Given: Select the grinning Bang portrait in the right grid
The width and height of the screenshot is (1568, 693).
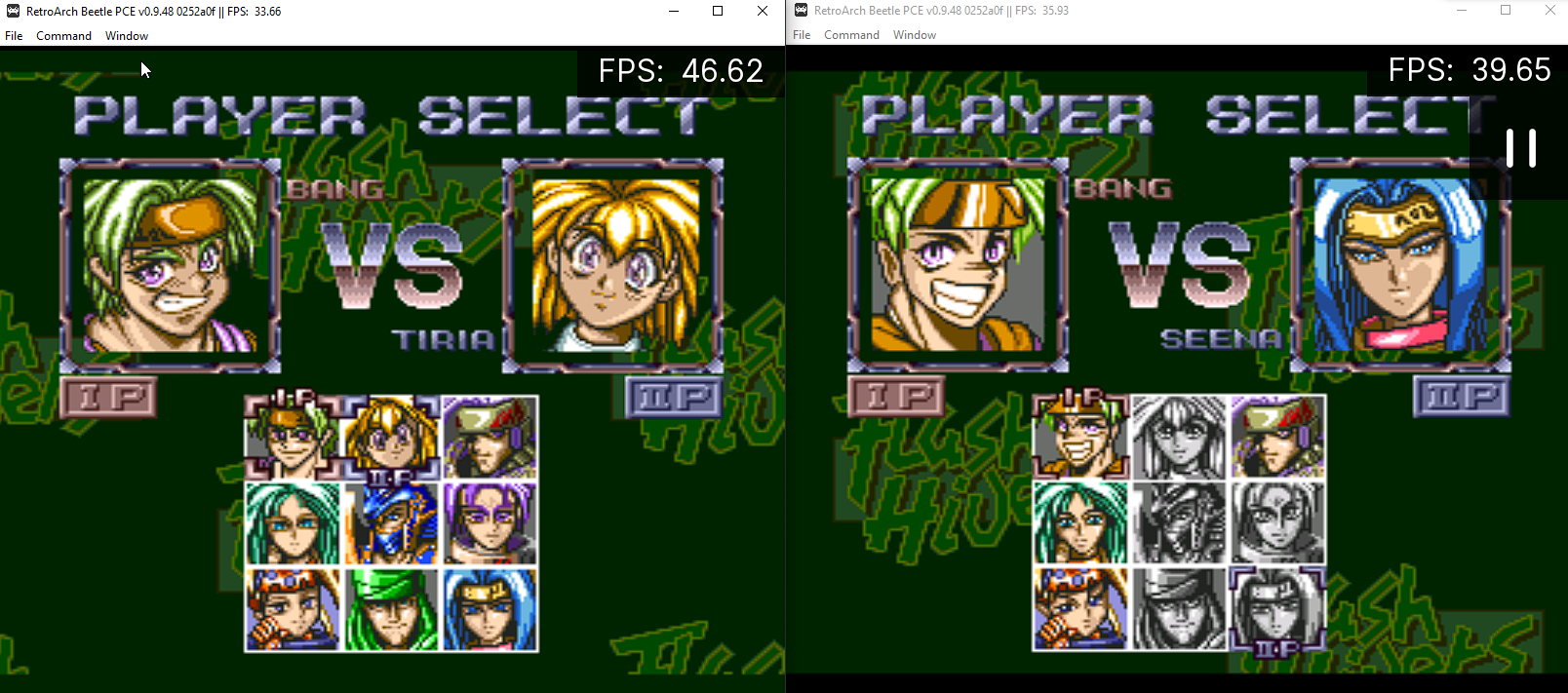Looking at the screenshot, I should [1080, 436].
